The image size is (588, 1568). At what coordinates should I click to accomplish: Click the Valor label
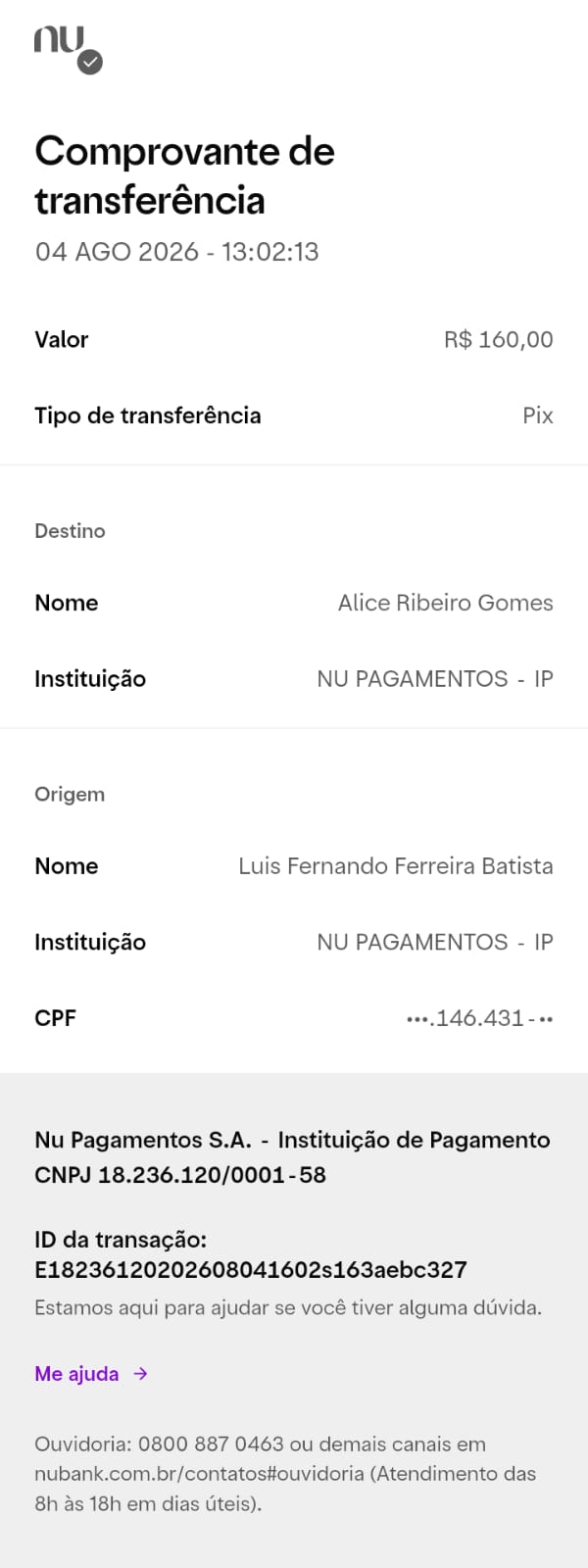62,340
